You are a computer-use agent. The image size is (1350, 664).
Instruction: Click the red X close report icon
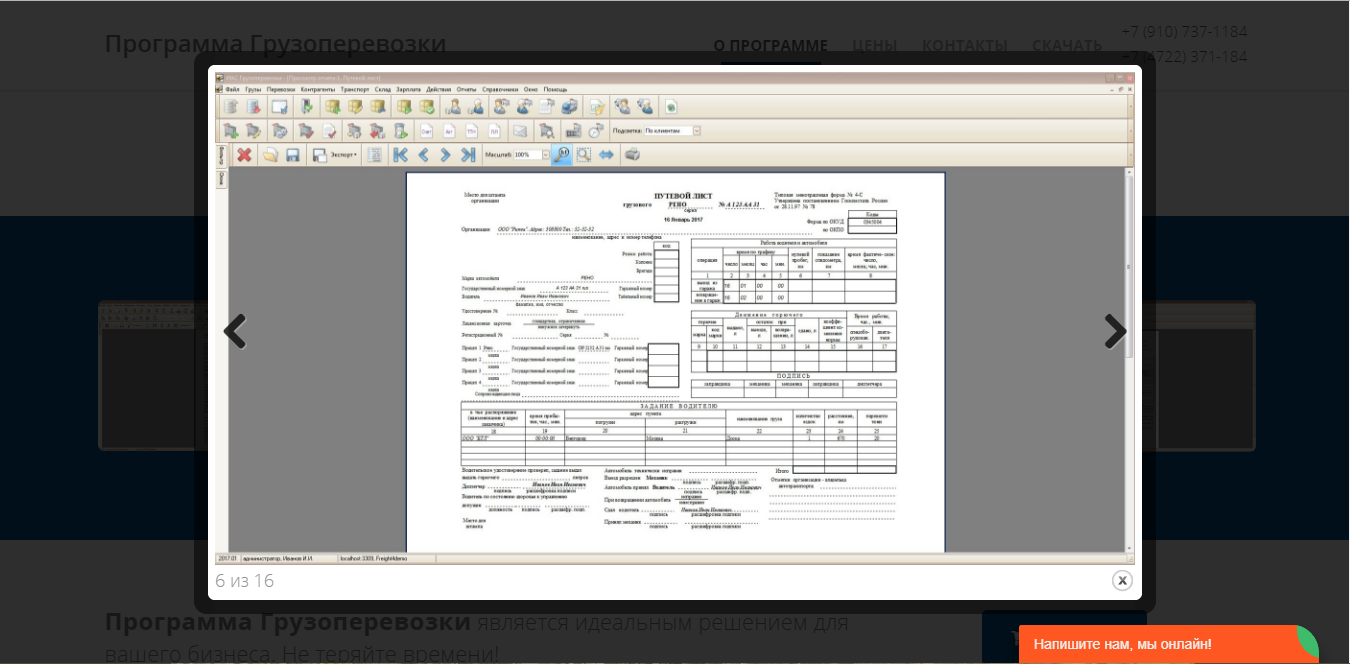[244, 155]
